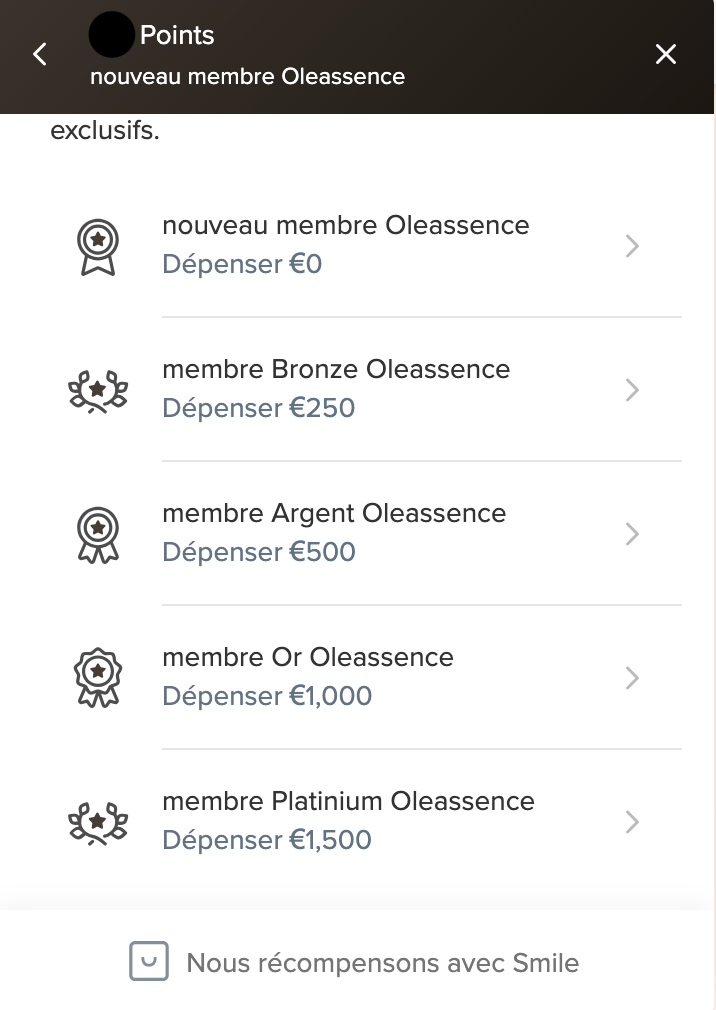Viewport: 716px width, 1010px height.
Task: Open the membre Bronze Oleassence tier
Action: coord(336,370)
